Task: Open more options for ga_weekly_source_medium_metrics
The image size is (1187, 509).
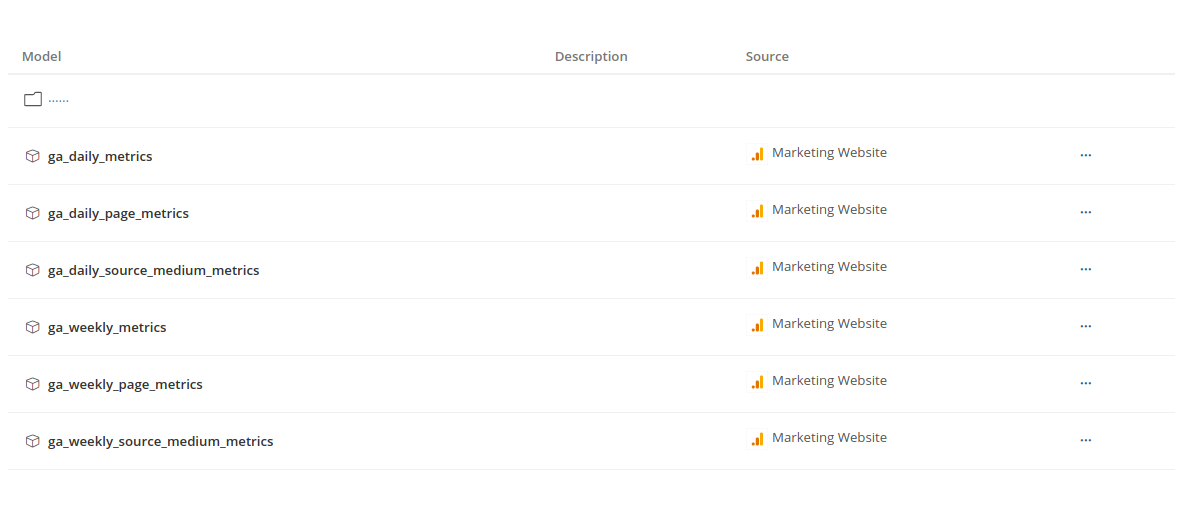Action: point(1085,440)
